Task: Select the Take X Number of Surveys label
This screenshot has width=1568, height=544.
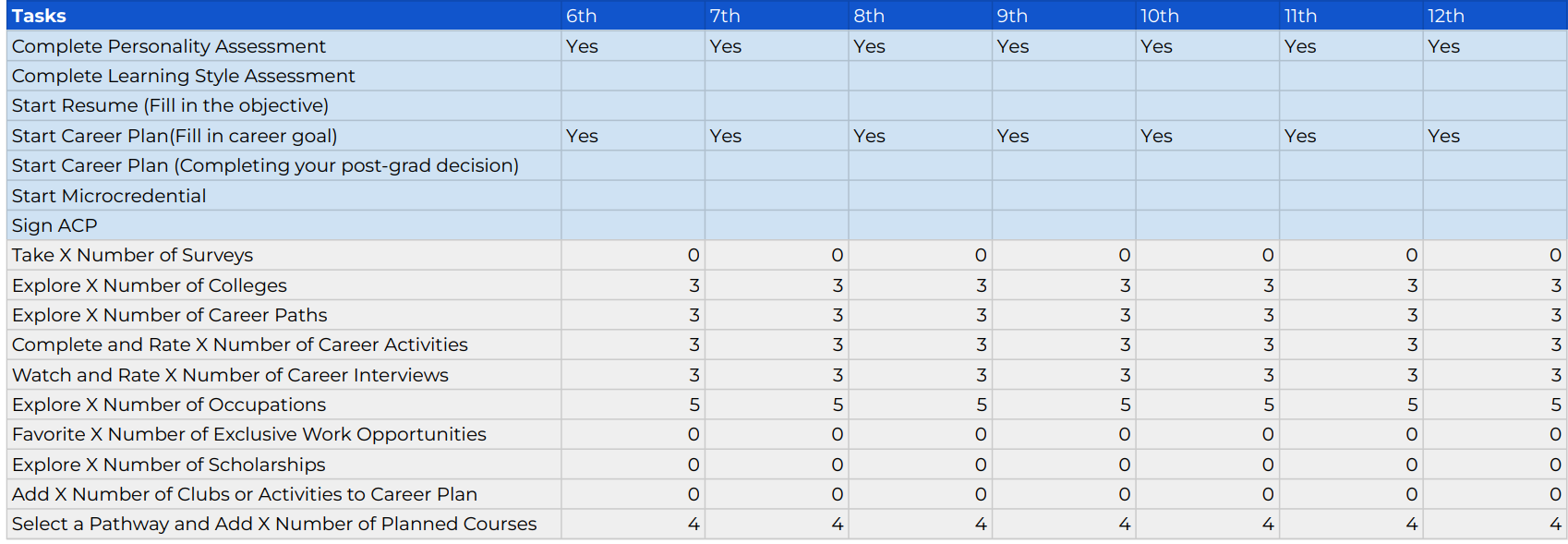Action: (x=132, y=255)
